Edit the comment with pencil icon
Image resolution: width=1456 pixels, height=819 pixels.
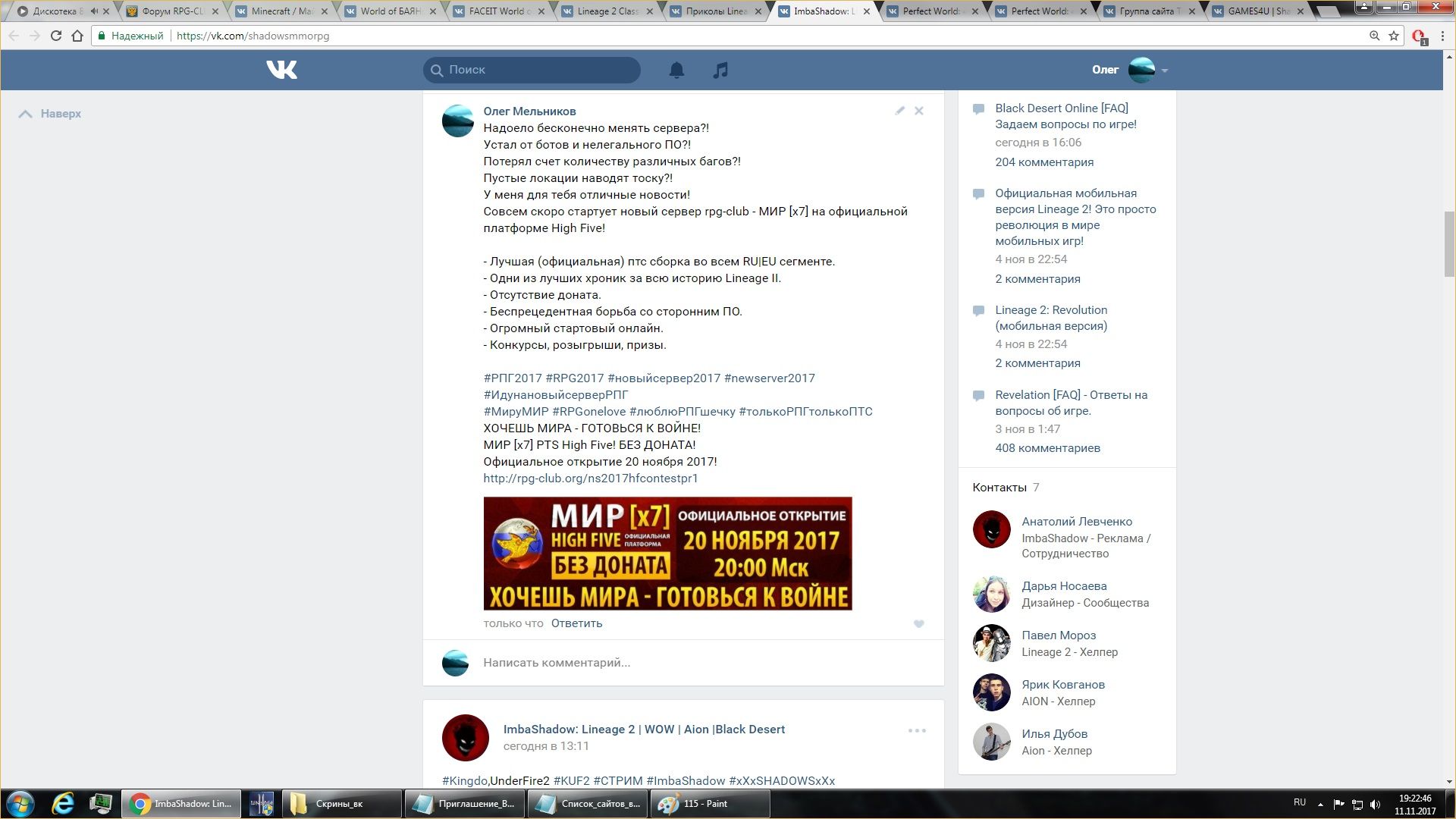(899, 111)
